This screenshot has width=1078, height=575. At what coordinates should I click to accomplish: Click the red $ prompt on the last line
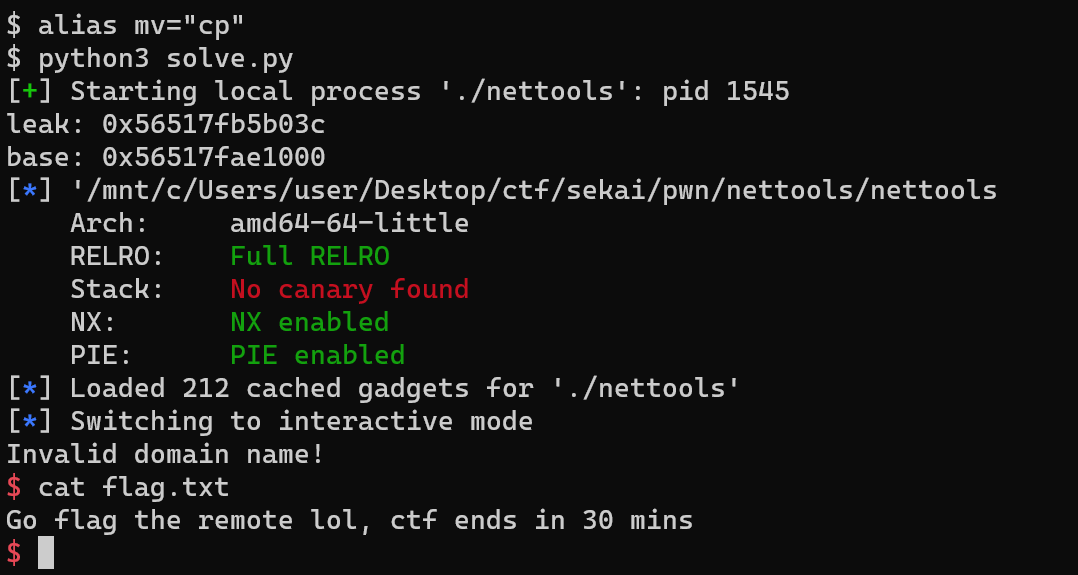click(x=14, y=553)
